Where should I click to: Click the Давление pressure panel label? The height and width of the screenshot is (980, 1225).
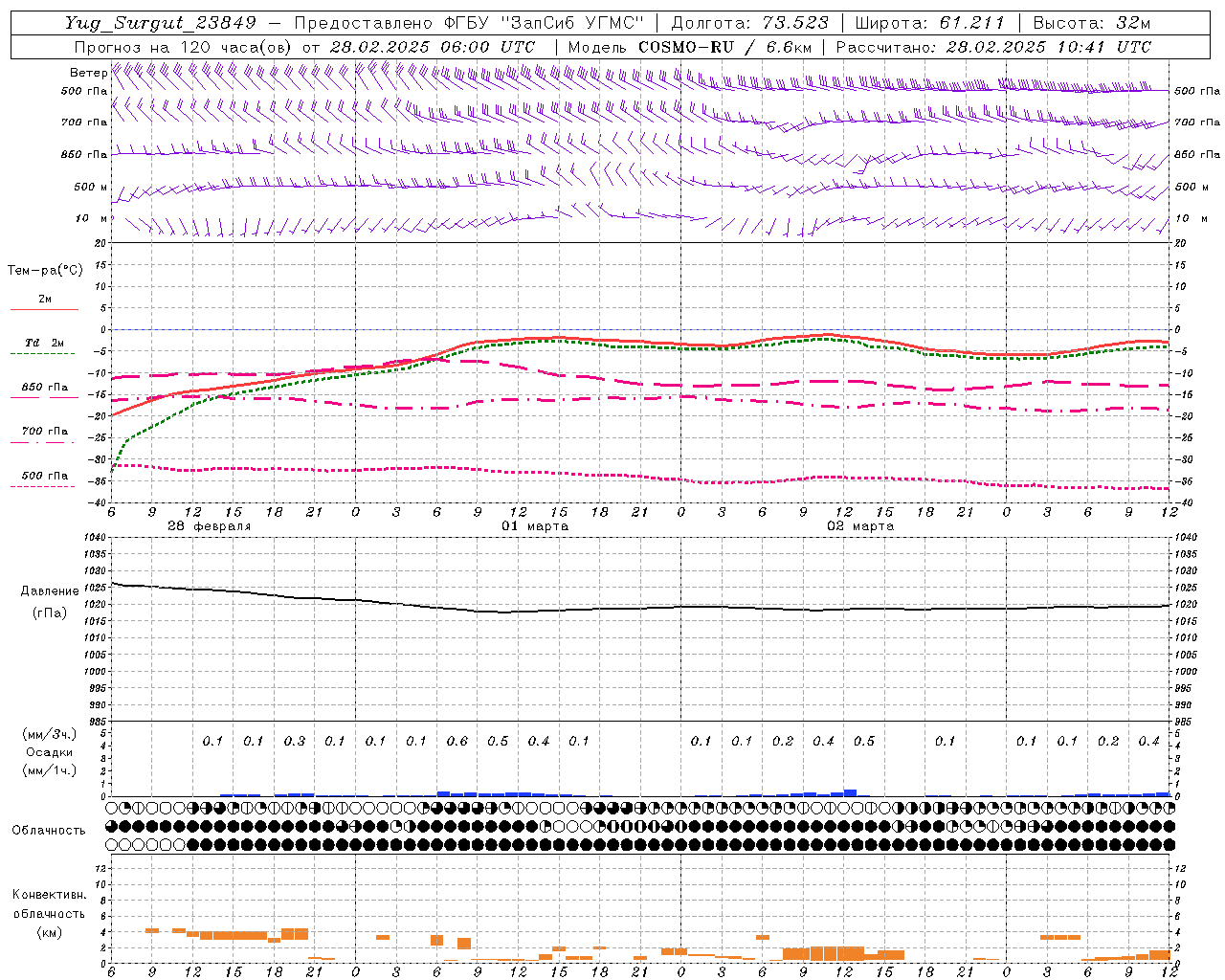click(49, 591)
